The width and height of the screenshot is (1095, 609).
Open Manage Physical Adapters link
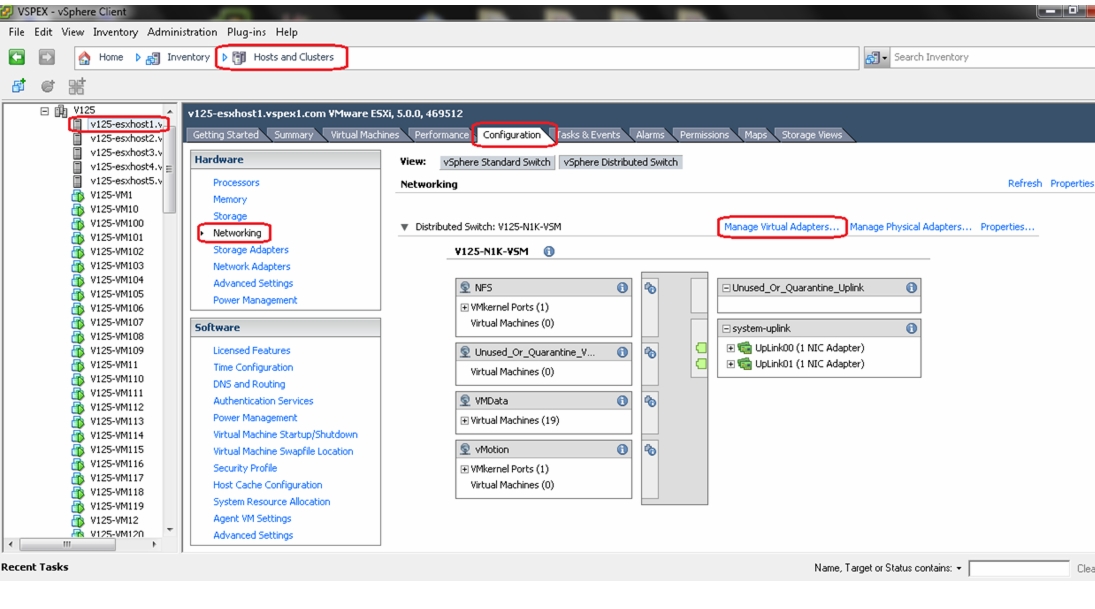[x=911, y=227]
